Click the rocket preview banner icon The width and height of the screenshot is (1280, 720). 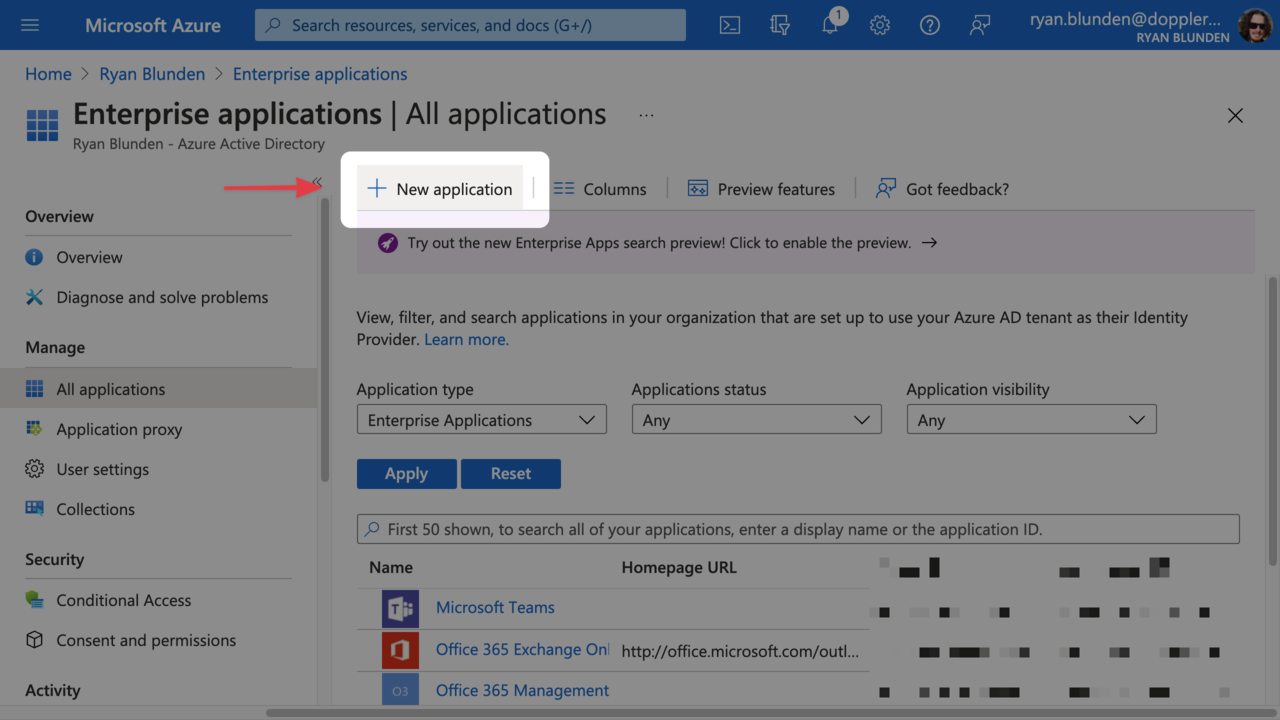387,243
